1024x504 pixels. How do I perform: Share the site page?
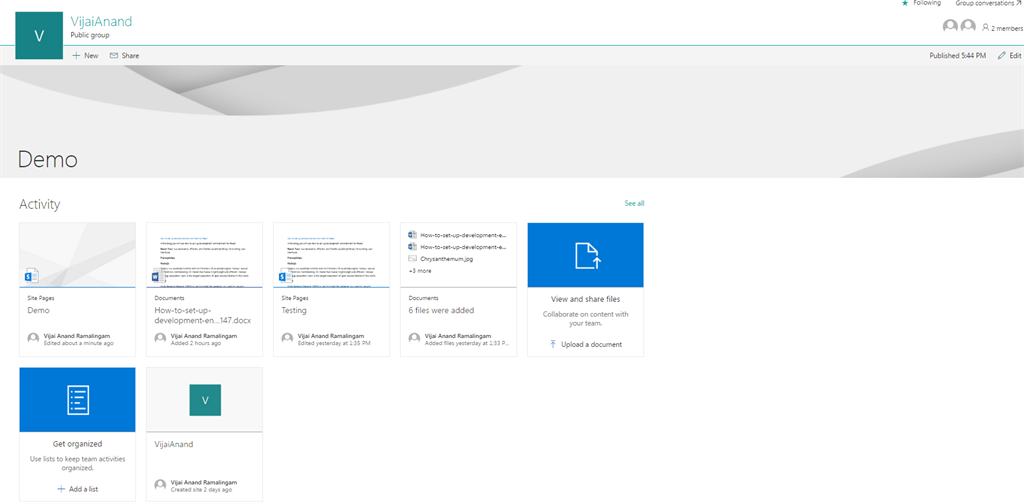pos(124,55)
